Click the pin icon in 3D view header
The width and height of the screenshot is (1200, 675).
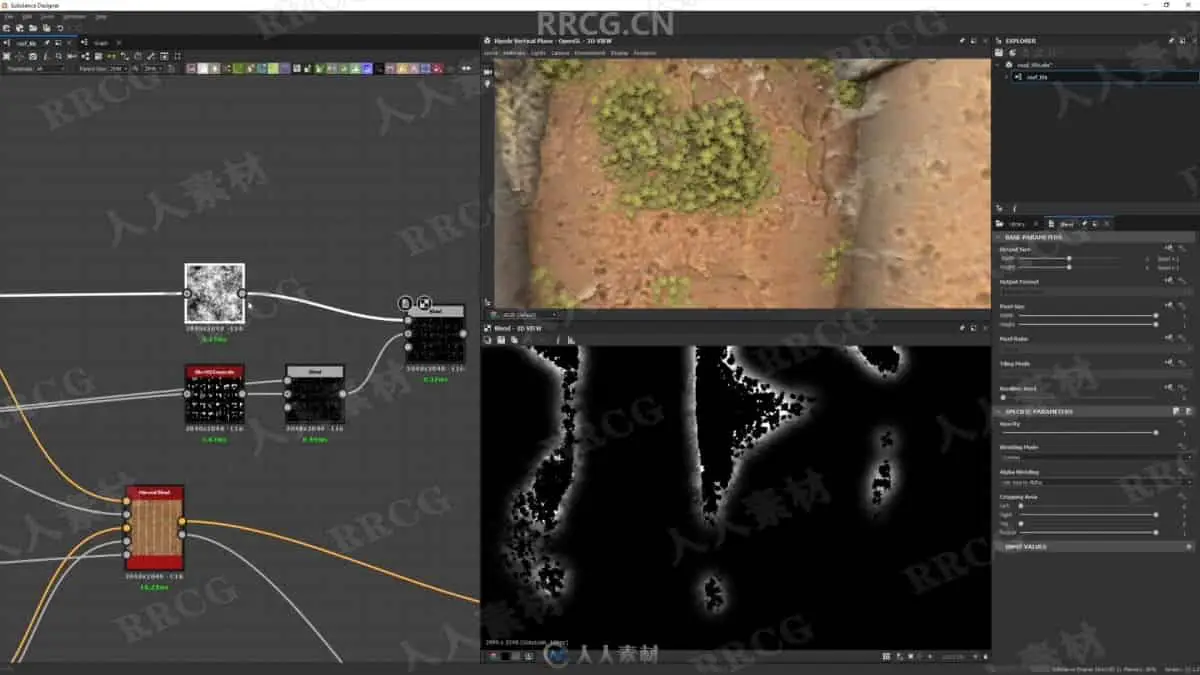pyautogui.click(x=962, y=41)
